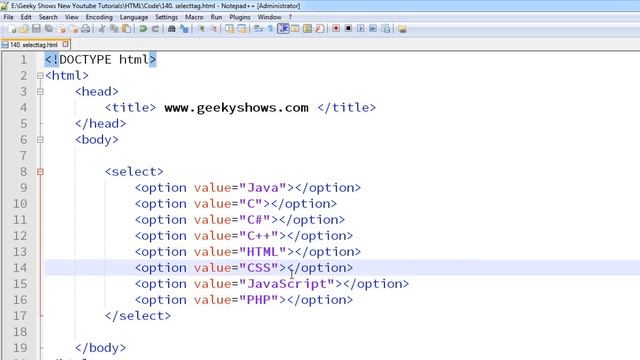Zoom in using the toolbar Zoom In icon
Viewport: 640px width, 360px height.
(x=201, y=29)
